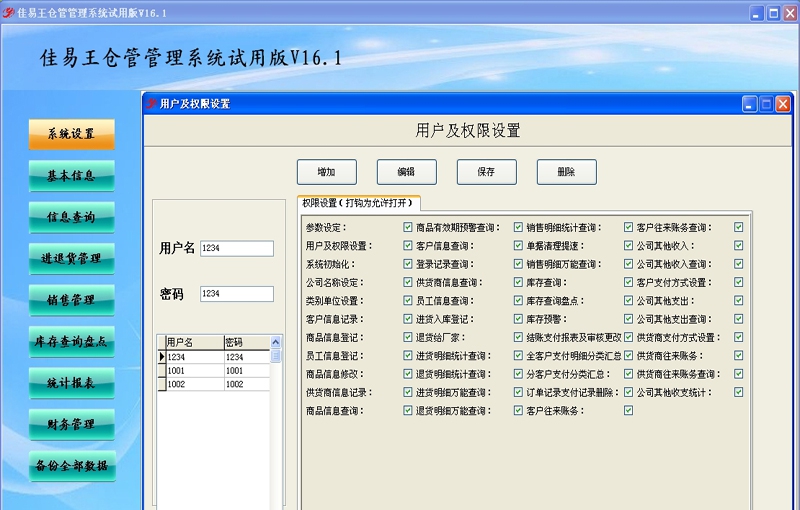Select 库存查询盘点 in the sidebar
Viewport: 800px width, 510px height.
click(x=71, y=341)
